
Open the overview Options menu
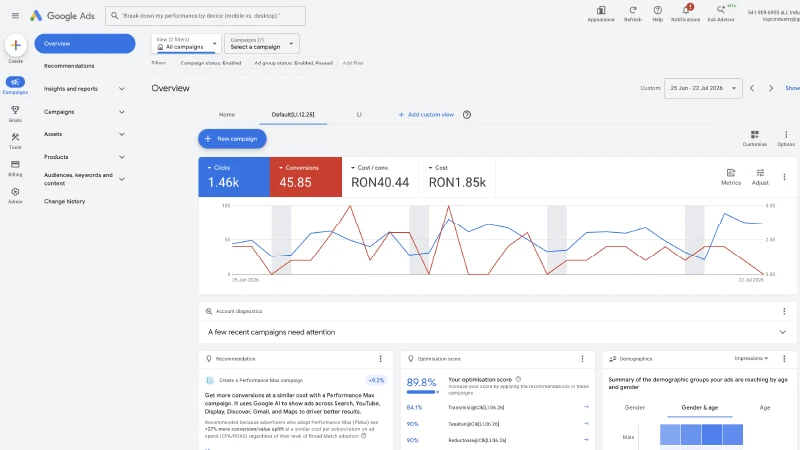click(x=786, y=138)
